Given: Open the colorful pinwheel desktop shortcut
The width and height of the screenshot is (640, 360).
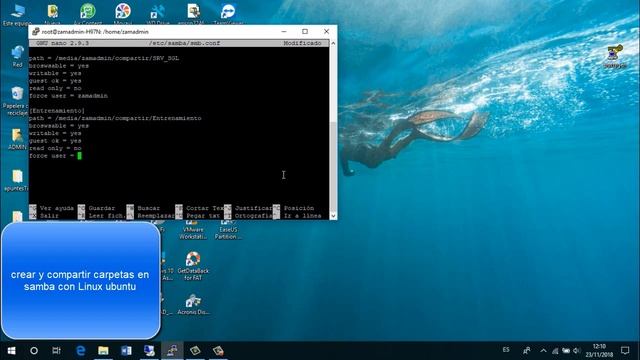Looking at the screenshot, I should (x=122, y=14).
